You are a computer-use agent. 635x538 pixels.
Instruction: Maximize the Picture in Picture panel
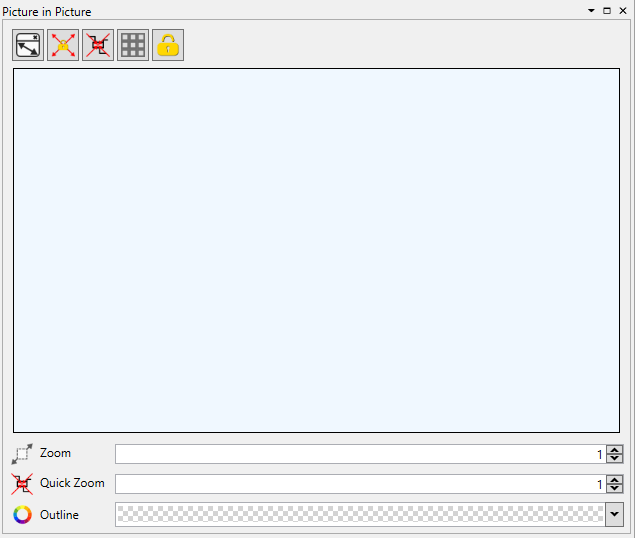coord(607,10)
